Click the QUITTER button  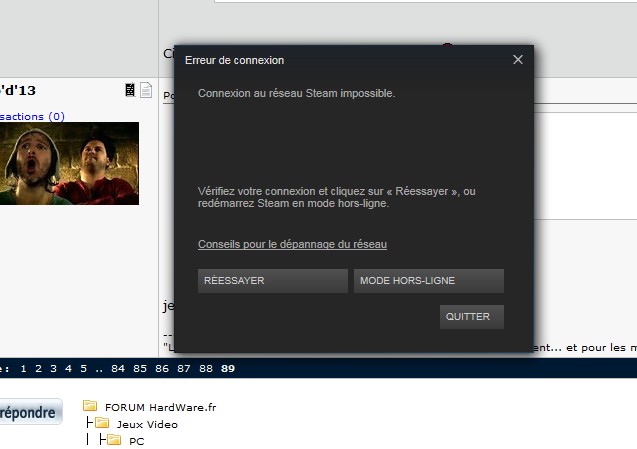tap(472, 317)
